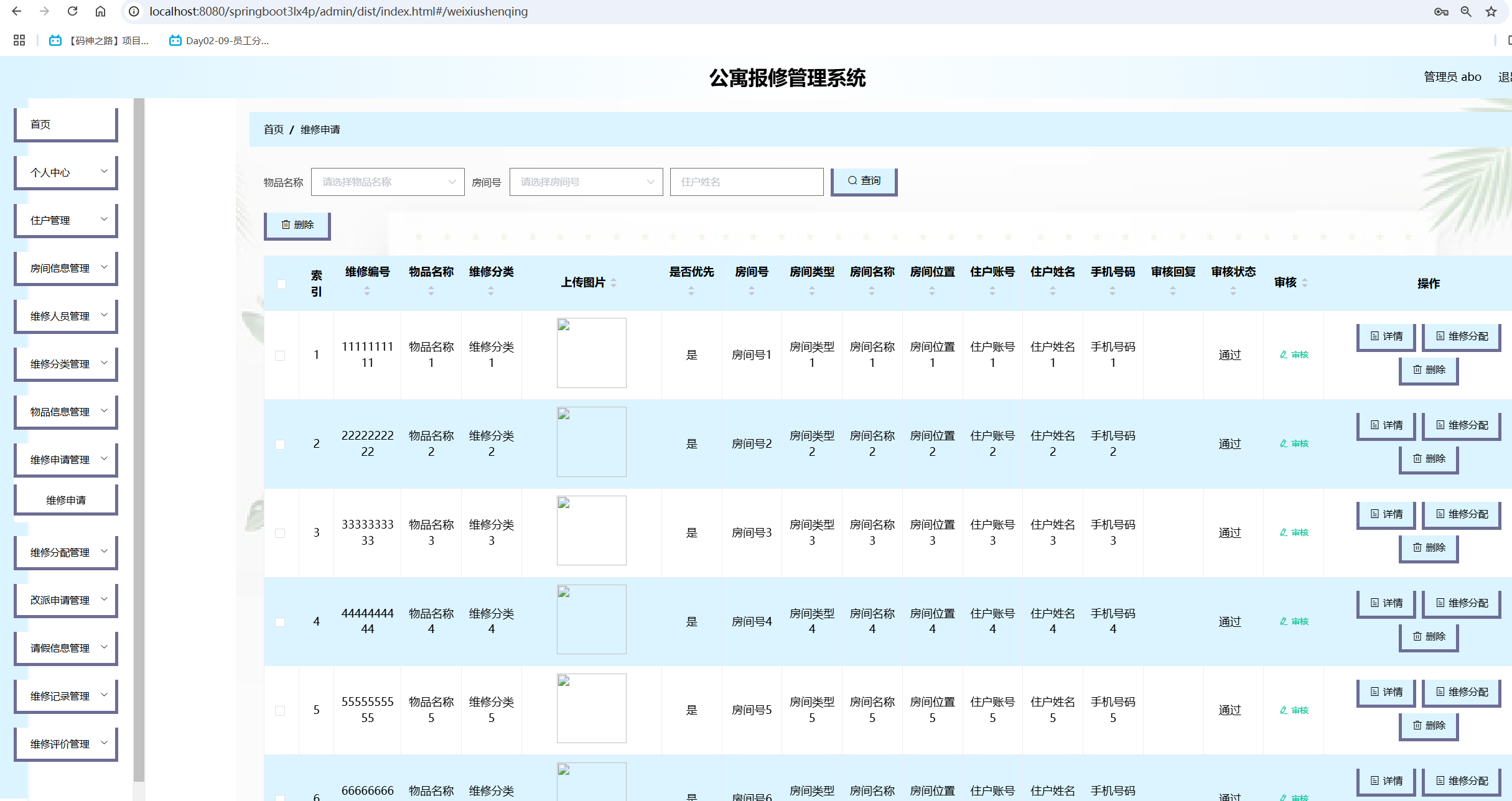Screen dimensions: 1512x801
Task: Open the saved passwords key icon
Action: (1441, 11)
